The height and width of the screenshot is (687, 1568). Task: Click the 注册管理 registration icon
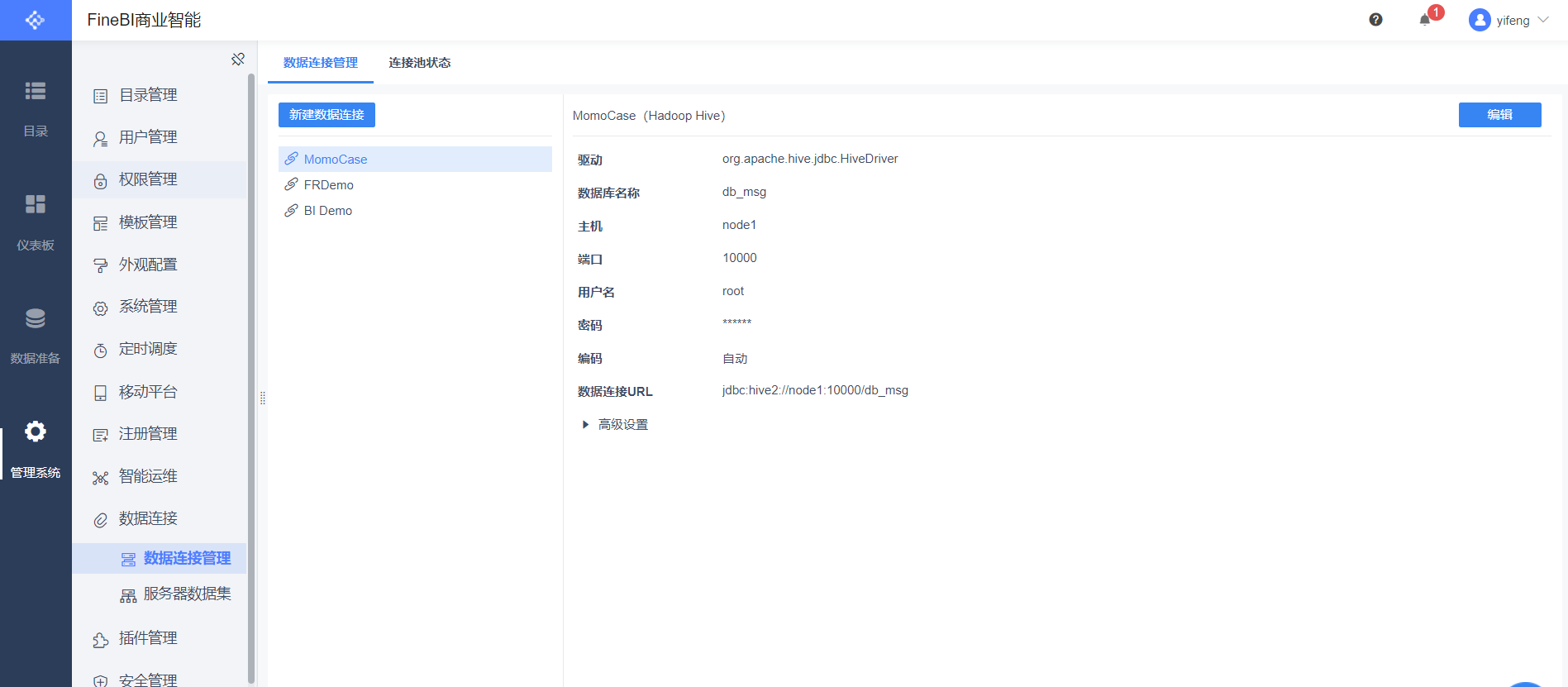pyautogui.click(x=100, y=435)
